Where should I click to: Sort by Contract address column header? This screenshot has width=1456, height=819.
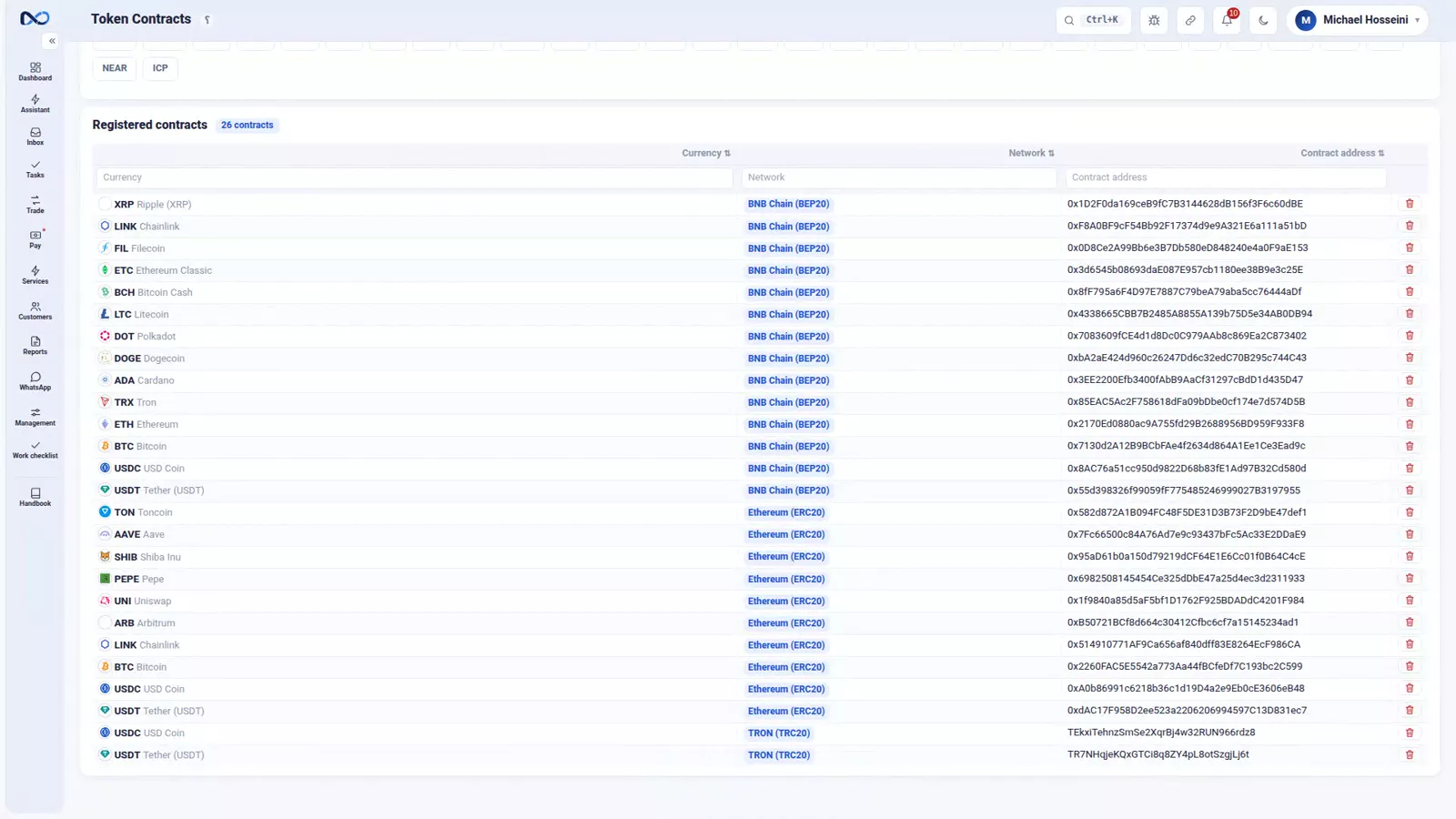1342,153
